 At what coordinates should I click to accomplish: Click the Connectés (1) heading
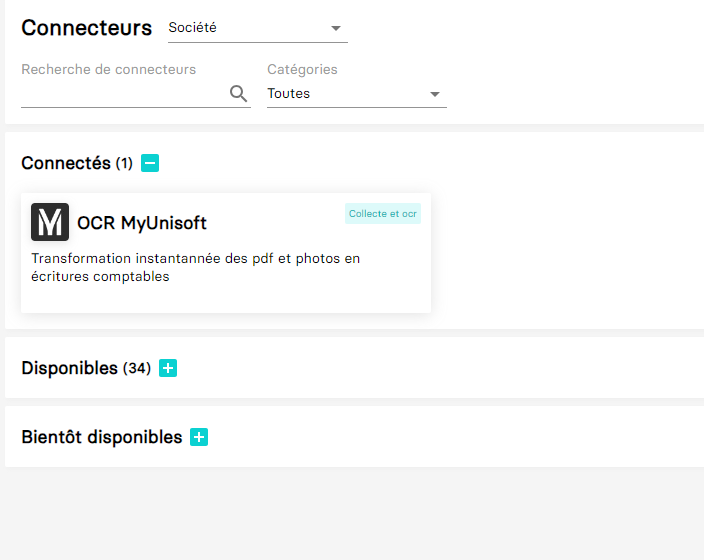[77, 163]
